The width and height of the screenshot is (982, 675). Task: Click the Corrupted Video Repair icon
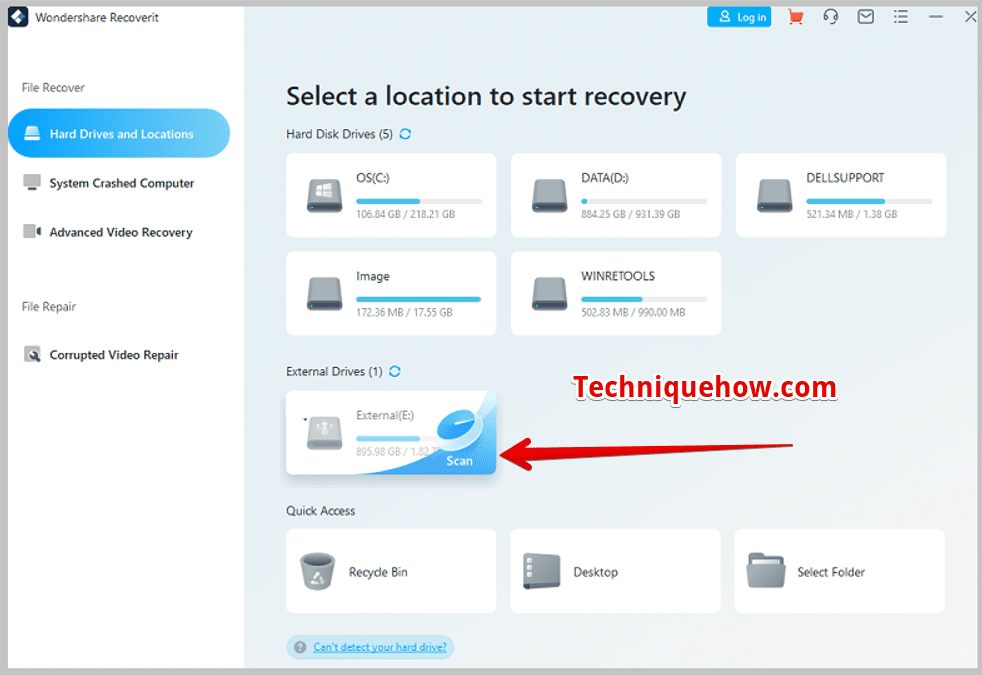point(33,354)
